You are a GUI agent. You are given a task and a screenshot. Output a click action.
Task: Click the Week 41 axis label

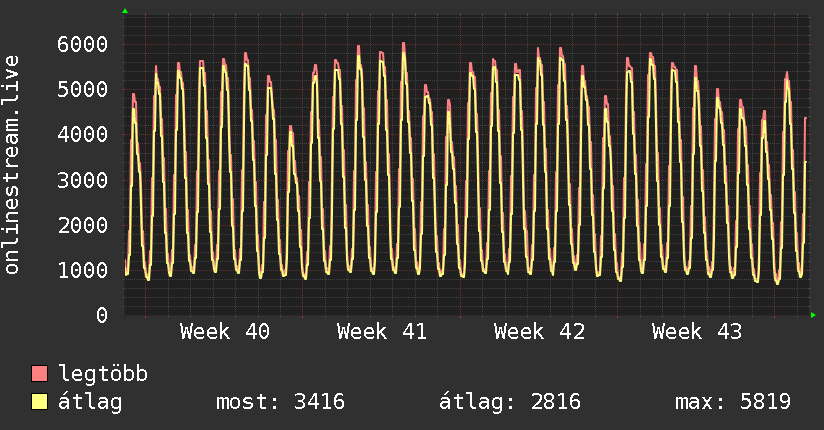pyautogui.click(x=382, y=332)
